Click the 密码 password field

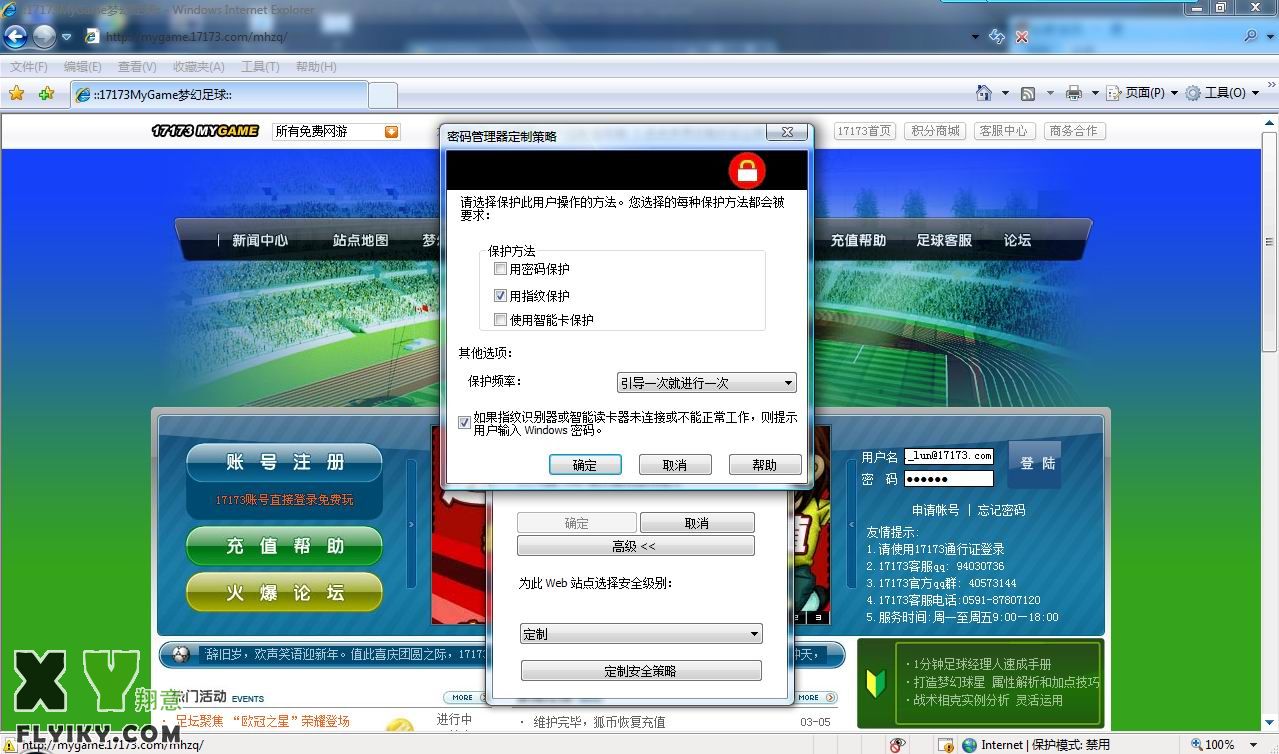pos(949,479)
